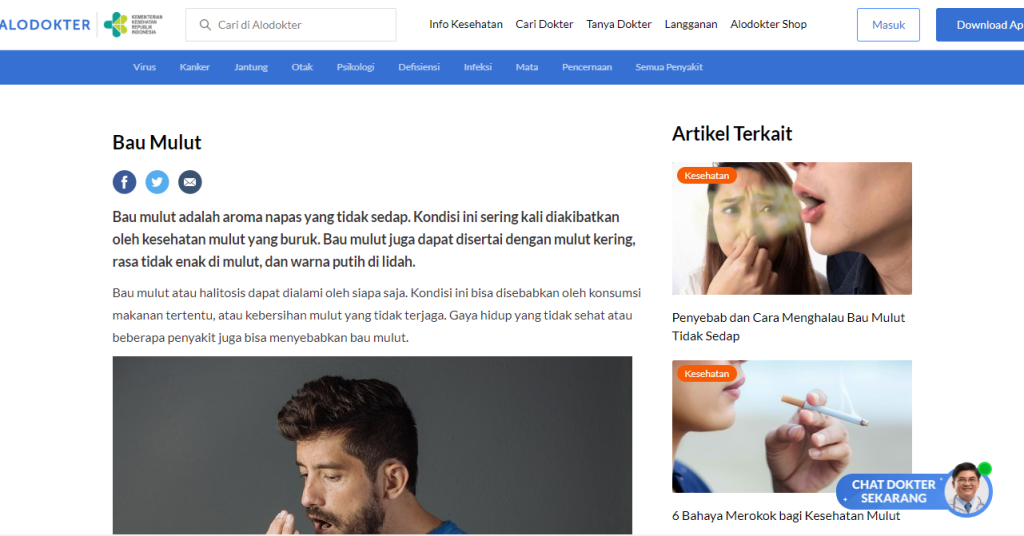Viewport: 1024px width, 536px height.
Task: Open the Alodokter logo homepage
Action: tap(44, 25)
